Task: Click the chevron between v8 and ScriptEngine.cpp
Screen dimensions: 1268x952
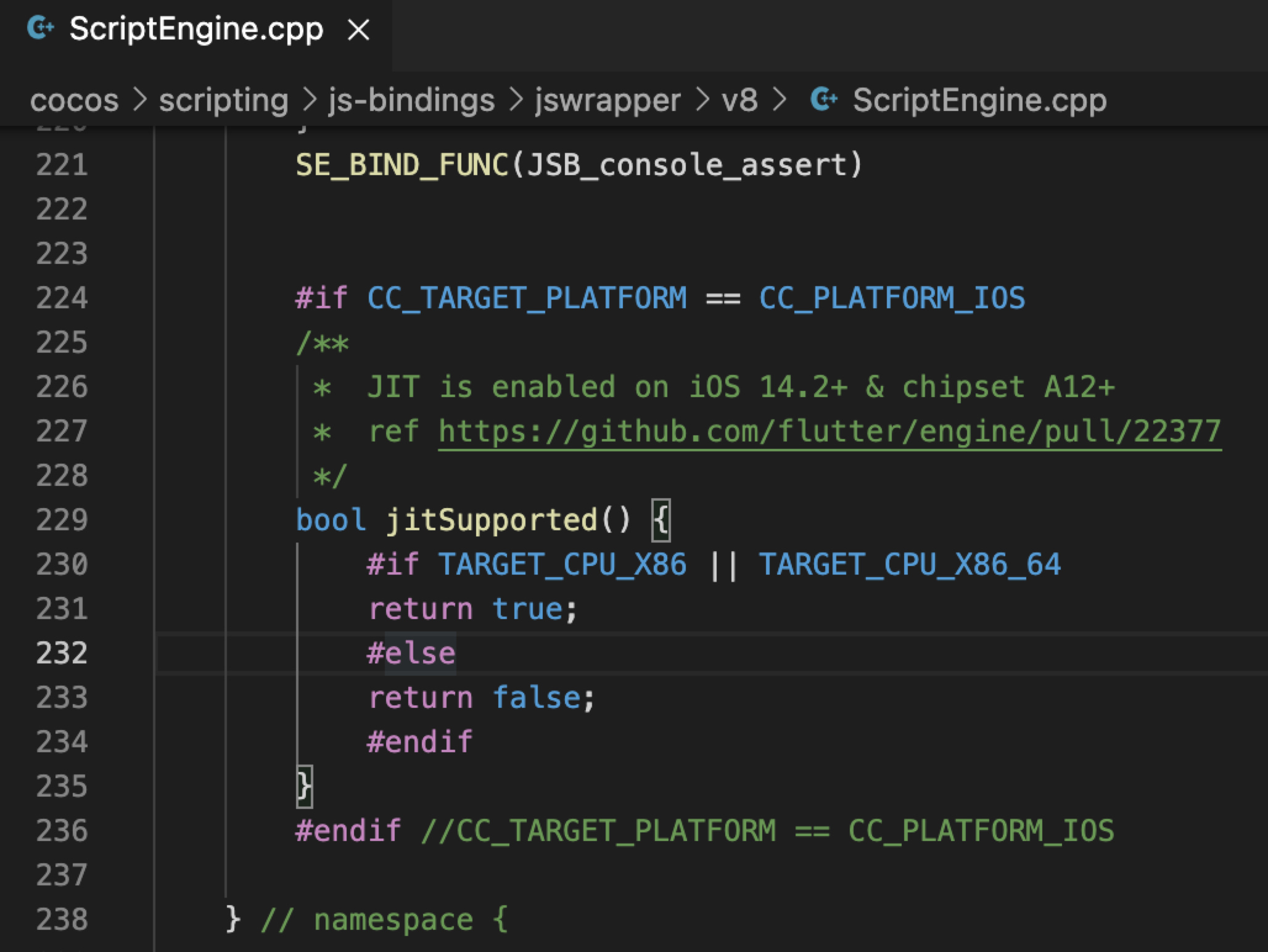Action: pyautogui.click(x=780, y=100)
